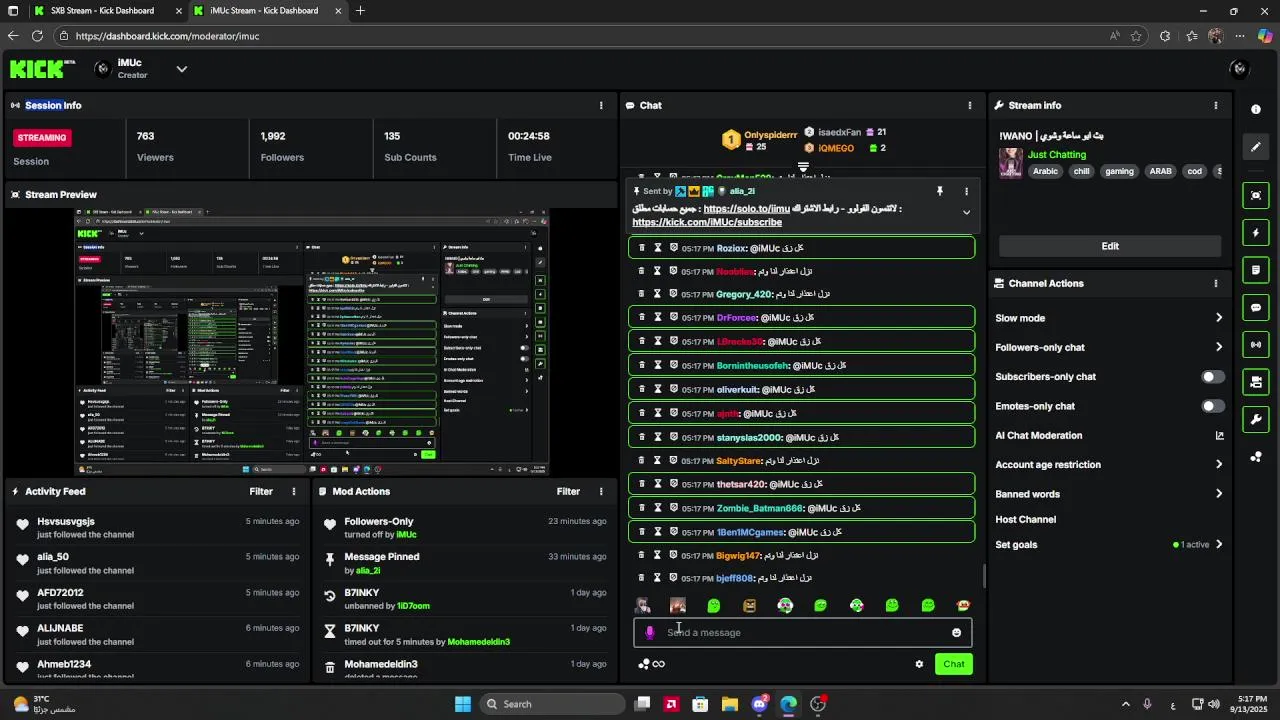Click the three-dots cluster icon at sidebar bottom
The height and width of the screenshot is (720, 1280).
[x=1256, y=457]
